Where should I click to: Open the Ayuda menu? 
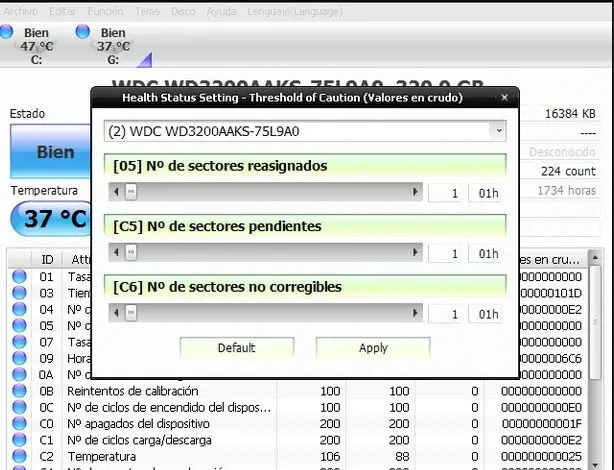[x=221, y=11]
